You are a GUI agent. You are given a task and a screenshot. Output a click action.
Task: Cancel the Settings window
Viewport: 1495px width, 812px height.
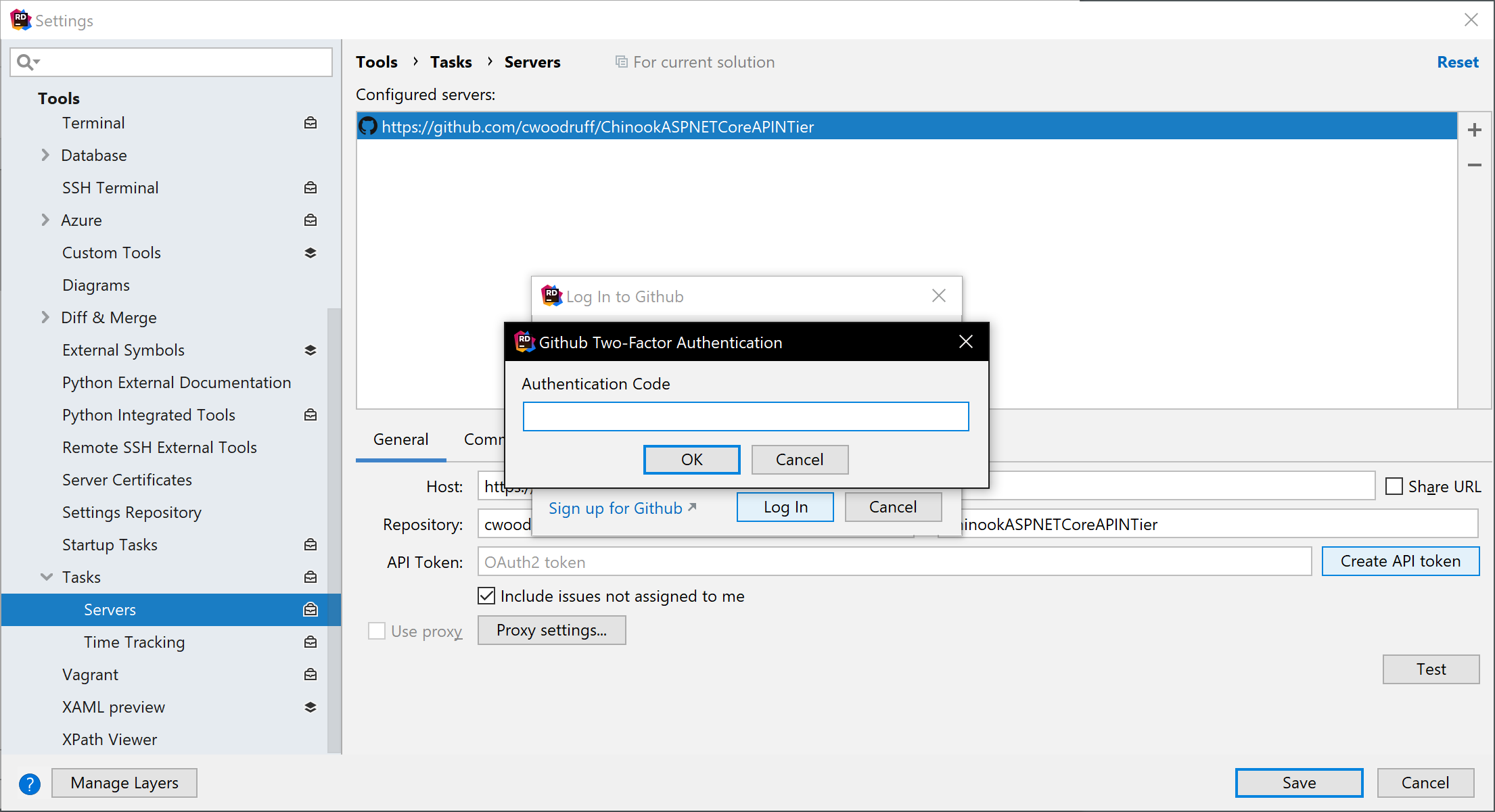click(1425, 783)
